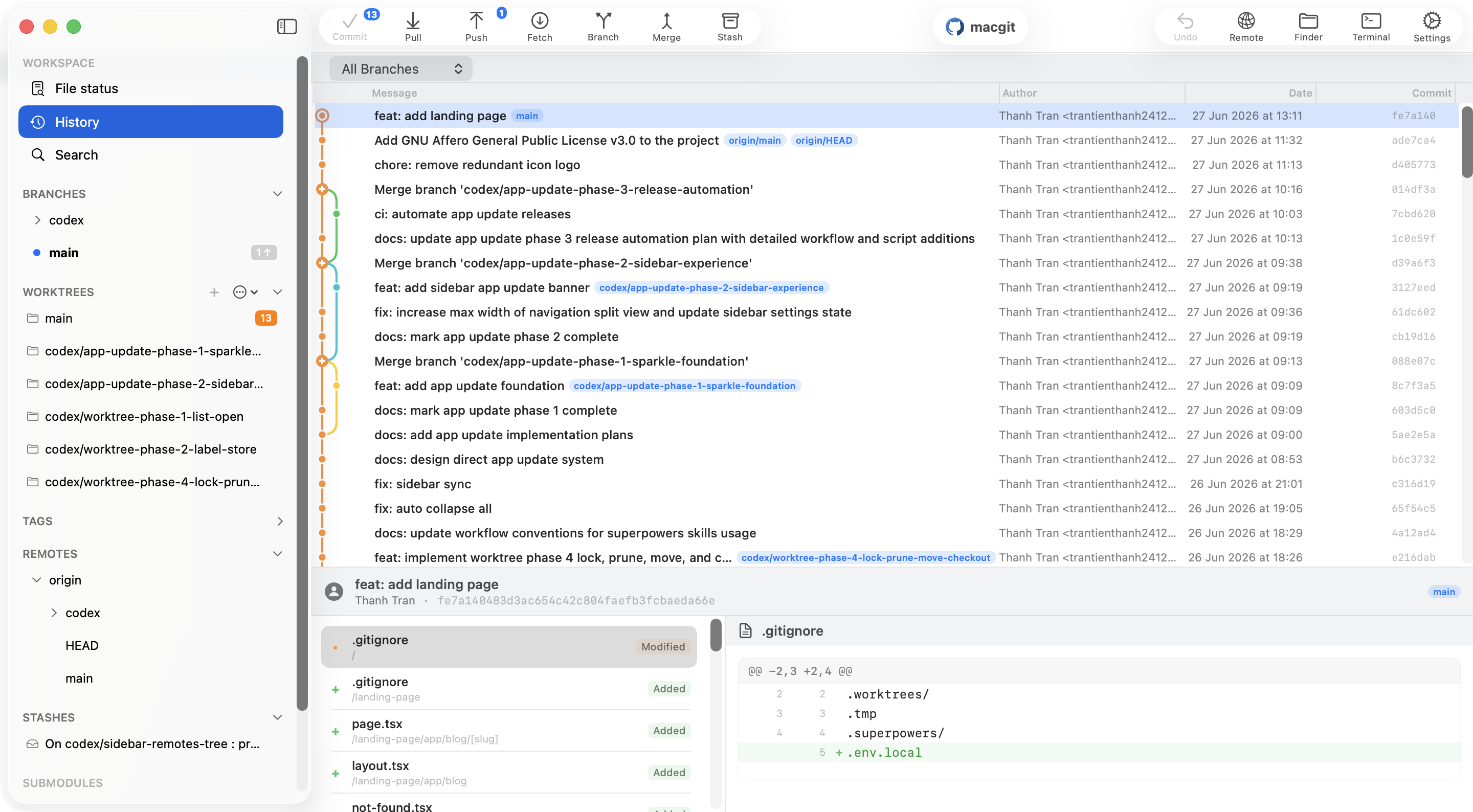This screenshot has height=812, width=1473.
Task: Expand codex folder under origin remote
Action: click(54, 613)
